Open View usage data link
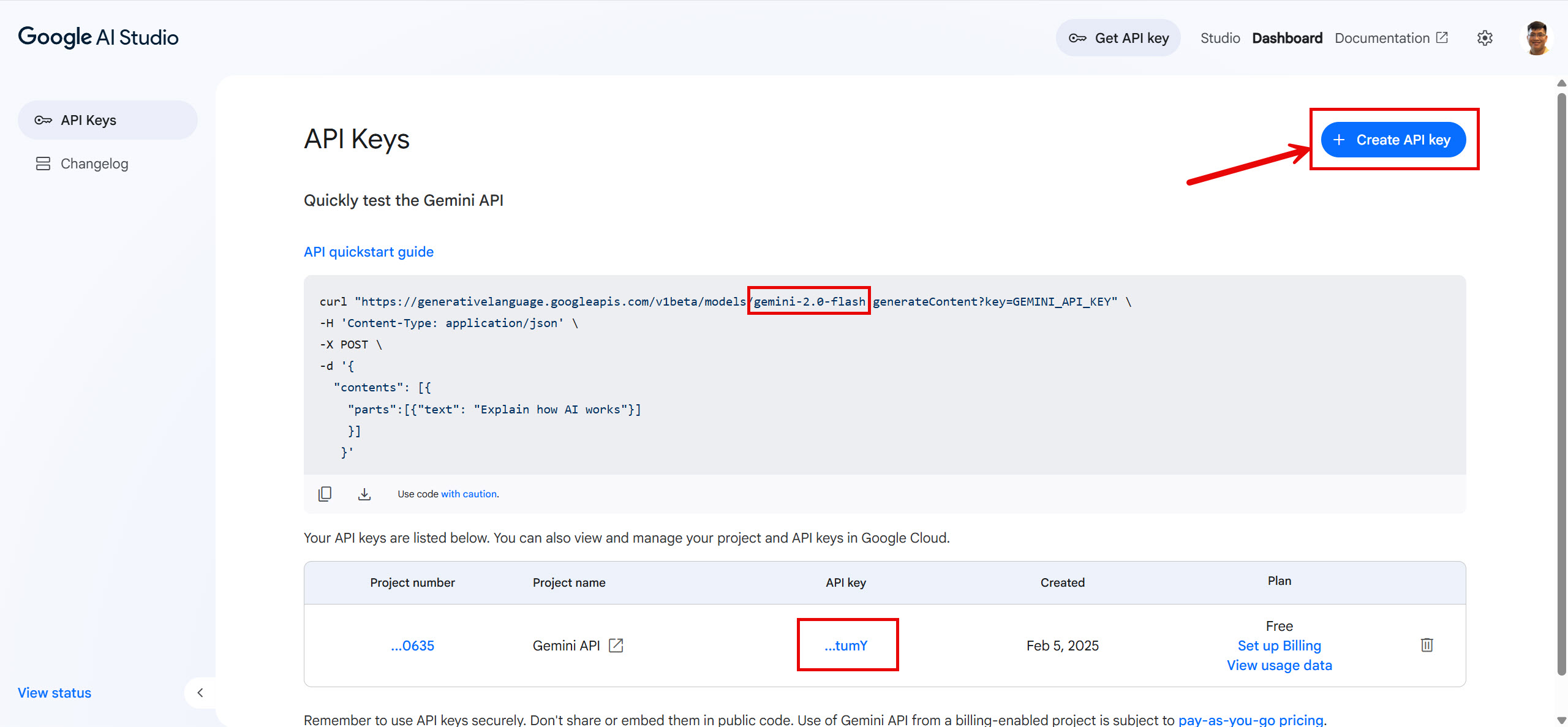Viewport: 1568px width, 727px height. (x=1280, y=665)
